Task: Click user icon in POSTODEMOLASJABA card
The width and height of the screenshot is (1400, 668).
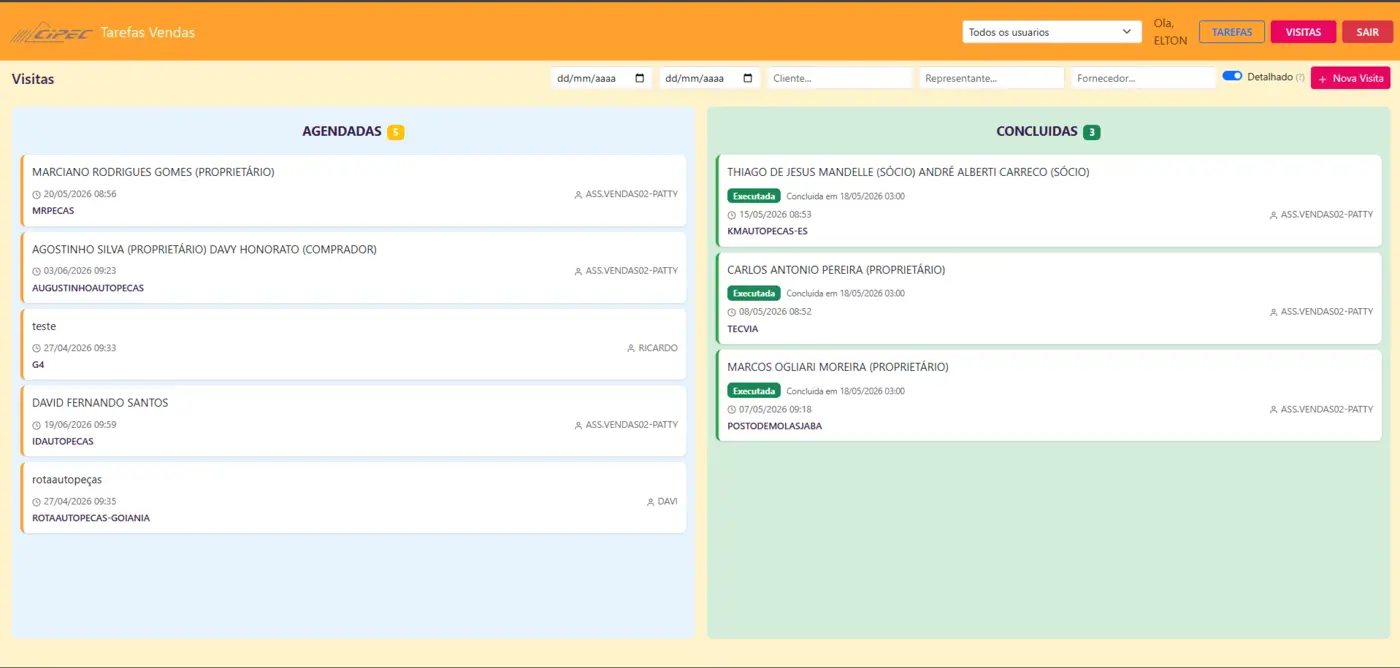Action: point(1274,410)
